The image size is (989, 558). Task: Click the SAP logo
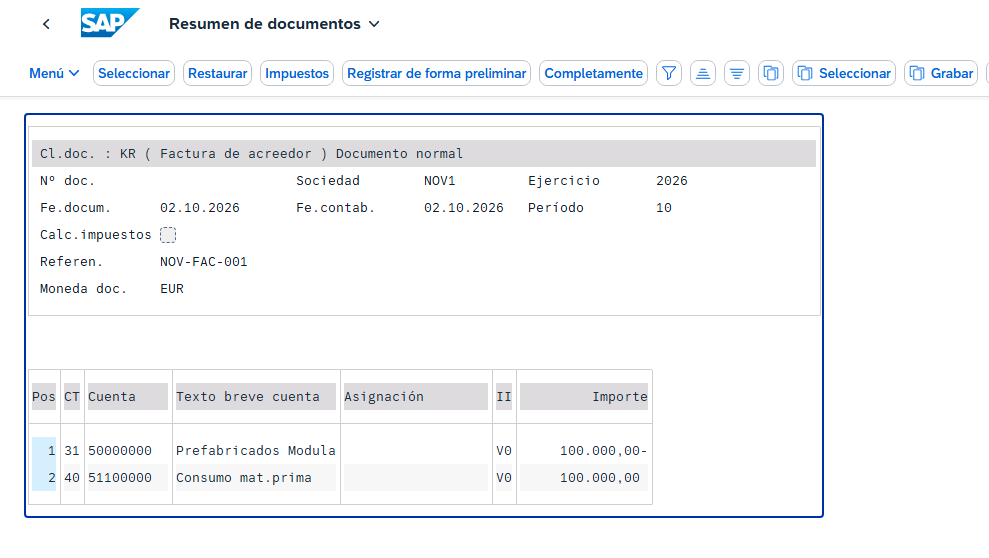point(110,23)
